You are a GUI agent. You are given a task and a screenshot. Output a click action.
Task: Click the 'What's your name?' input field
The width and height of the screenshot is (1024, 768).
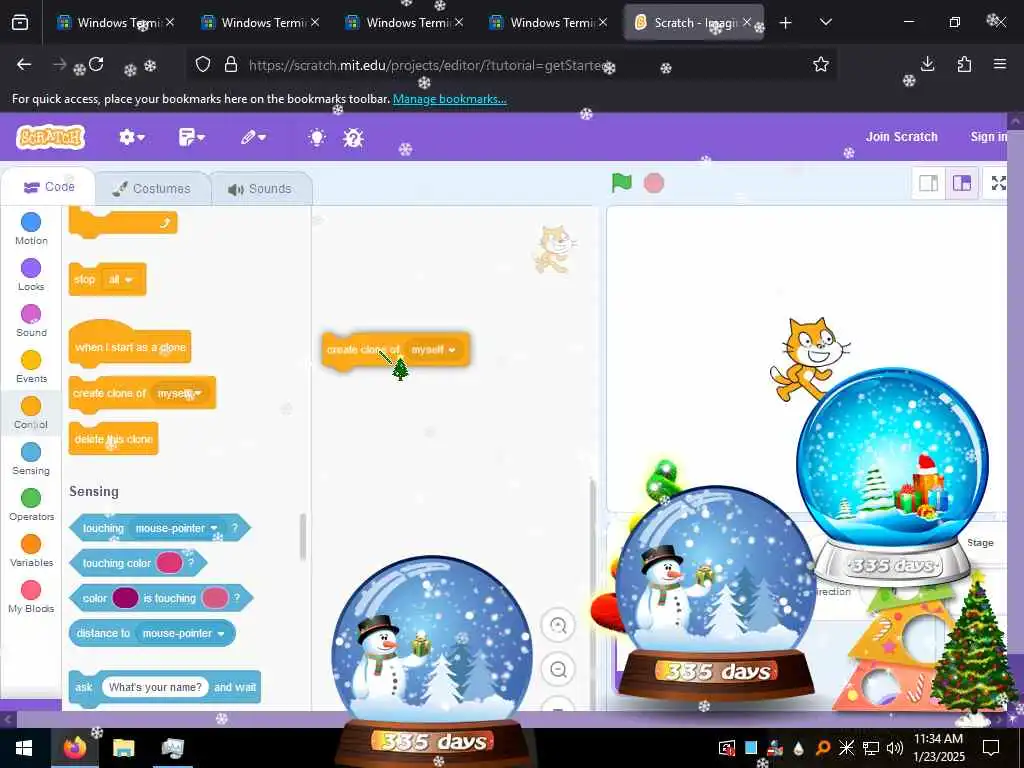155,687
